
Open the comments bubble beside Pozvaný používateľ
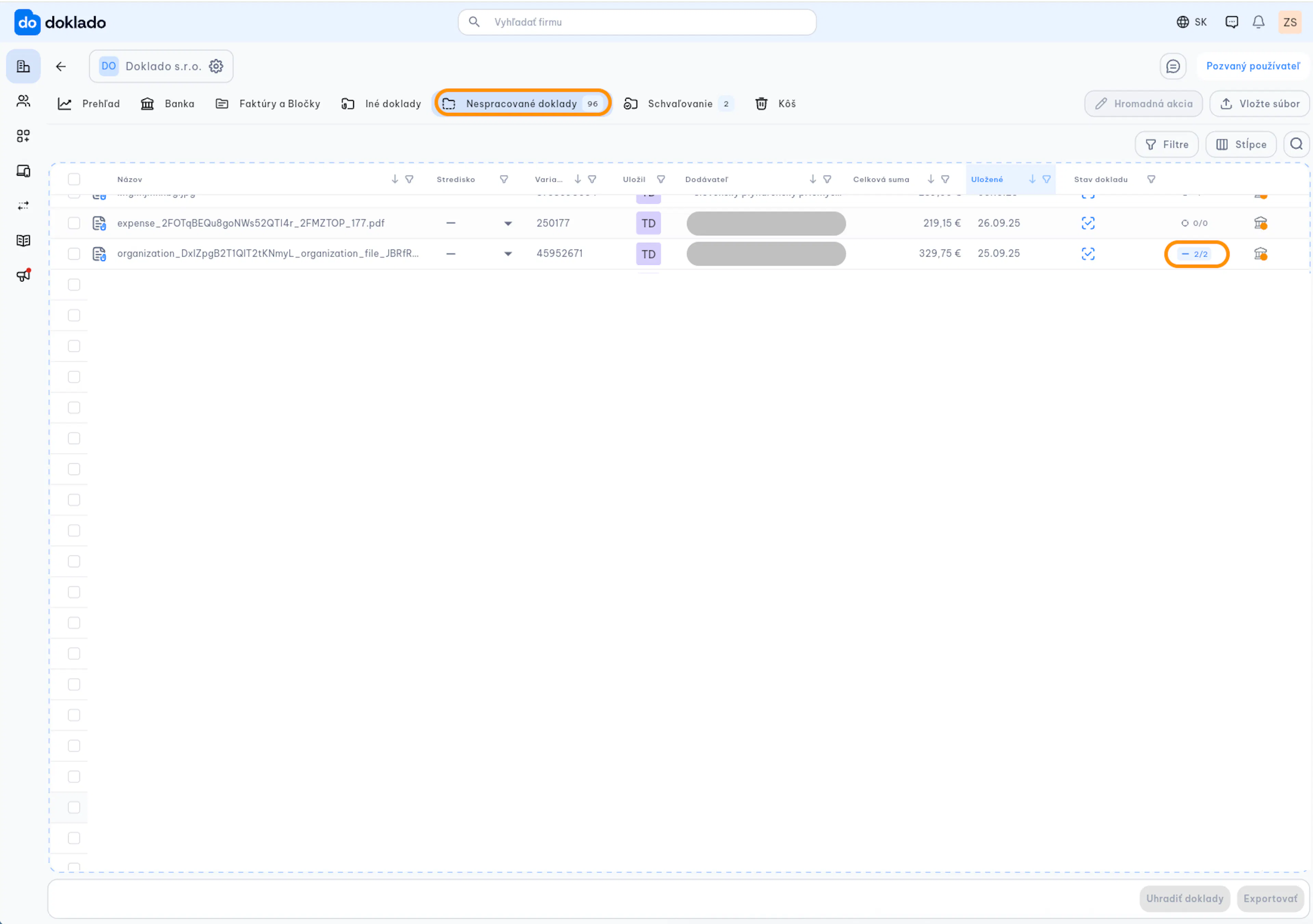pyautogui.click(x=1173, y=66)
